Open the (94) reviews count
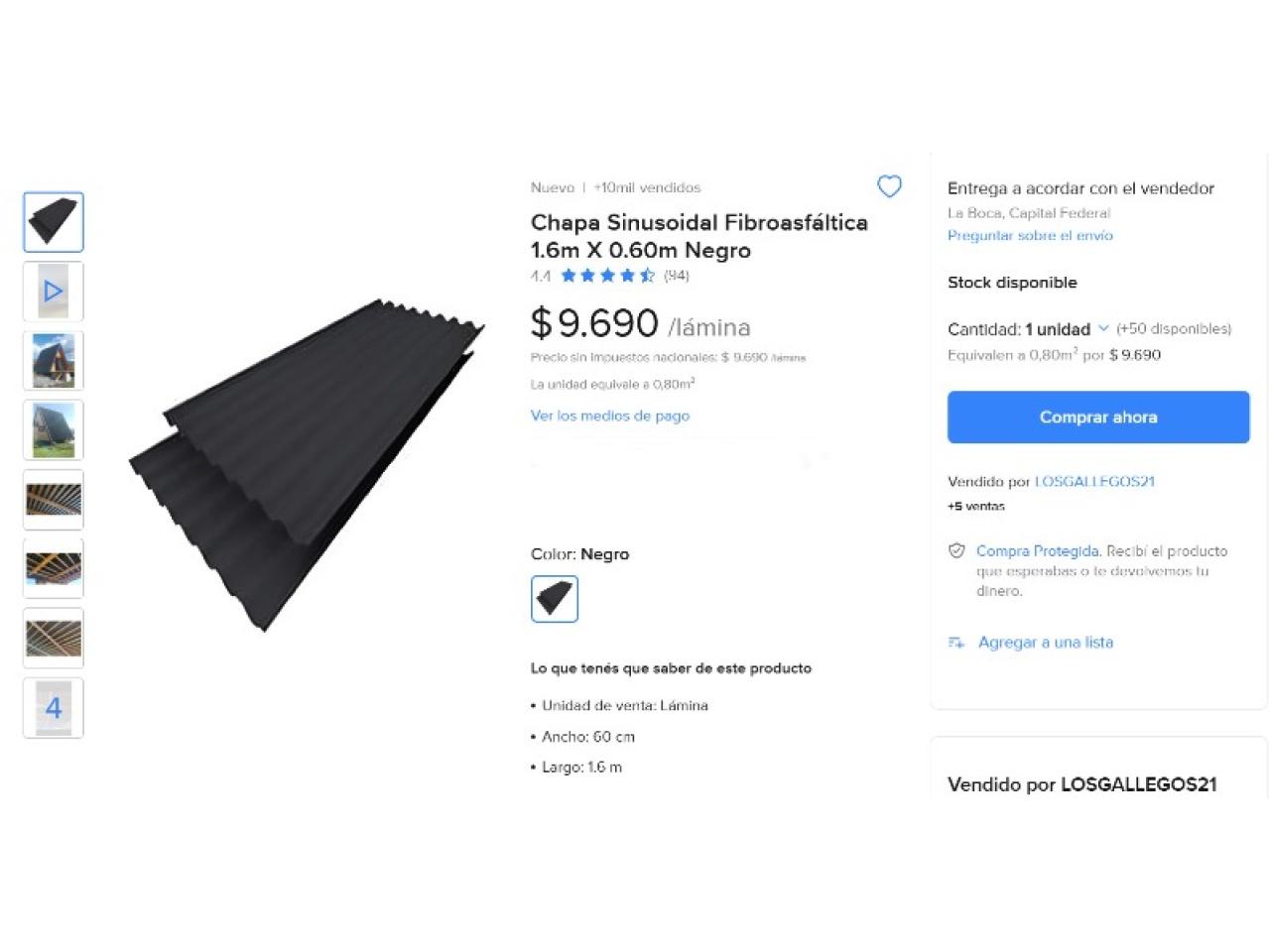Image resolution: width=1270 pixels, height=952 pixels. tap(677, 276)
